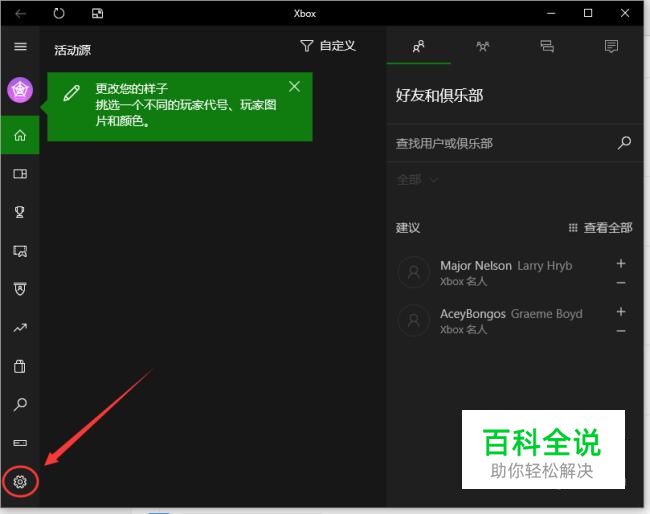
Task: Expand the 全部 filter dropdown
Action: click(417, 180)
